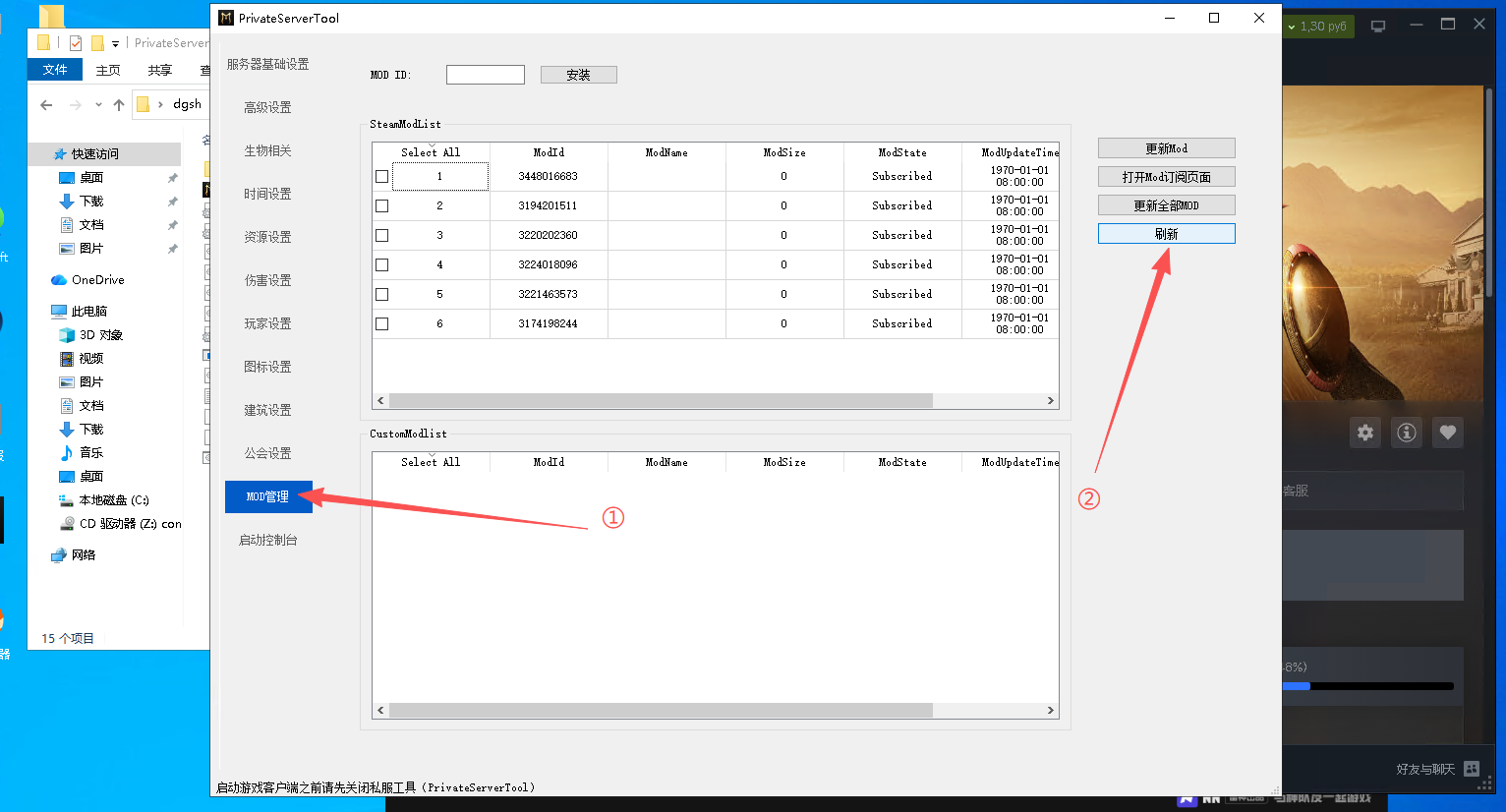Viewport: 1506px width, 812px height.
Task: Click the SteamModList horizontal scrollbar
Action: coord(660,401)
